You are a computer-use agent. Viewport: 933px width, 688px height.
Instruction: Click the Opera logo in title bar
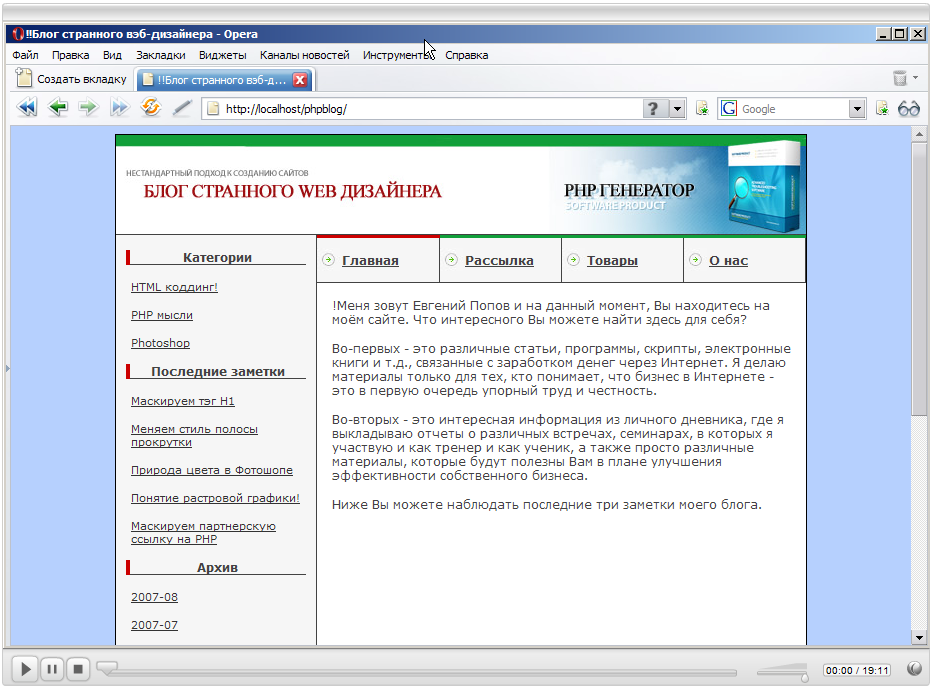click(x=18, y=34)
